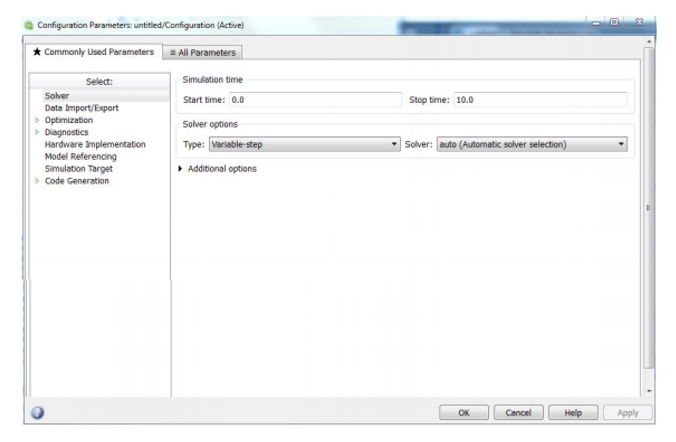Choose Simulation Target from the list

78,169
